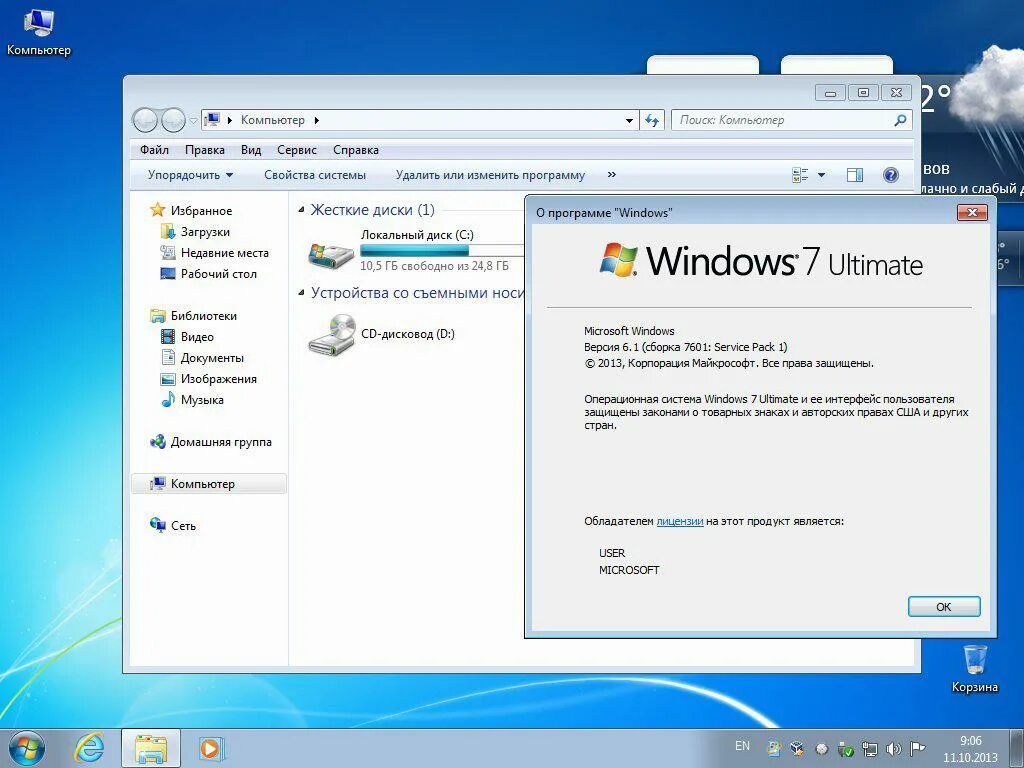Image resolution: width=1024 pixels, height=768 pixels.
Task: Select Избранное in the navigation pane
Action: click(201, 211)
